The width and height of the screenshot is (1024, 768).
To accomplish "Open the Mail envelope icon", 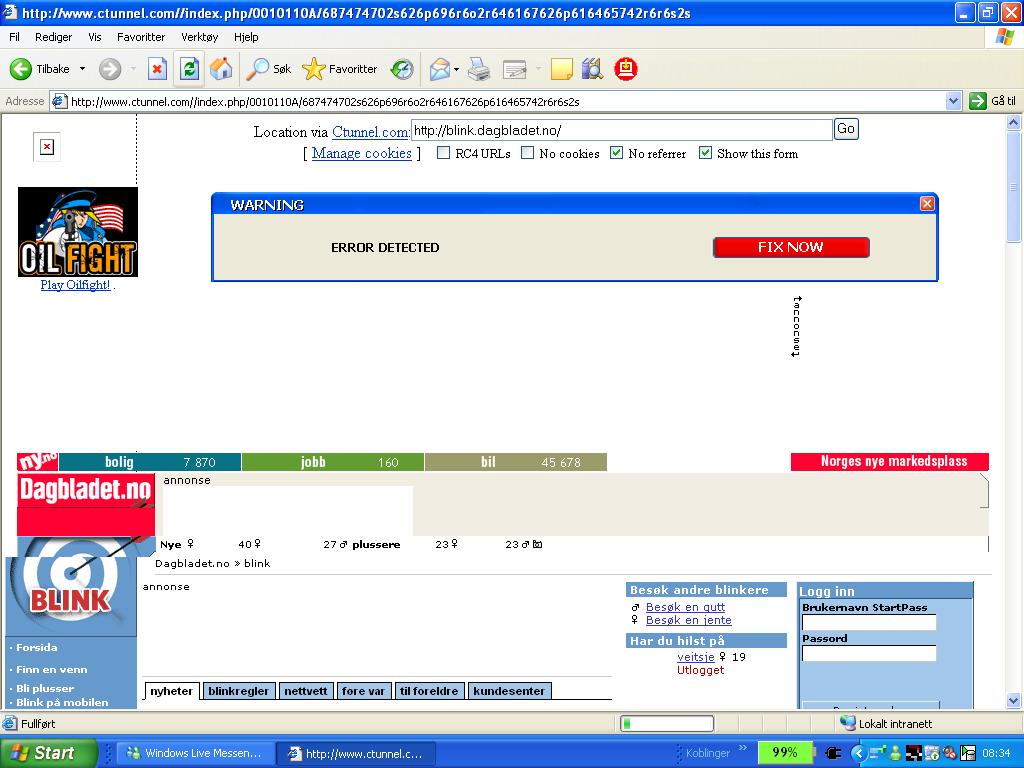I will 440,69.
